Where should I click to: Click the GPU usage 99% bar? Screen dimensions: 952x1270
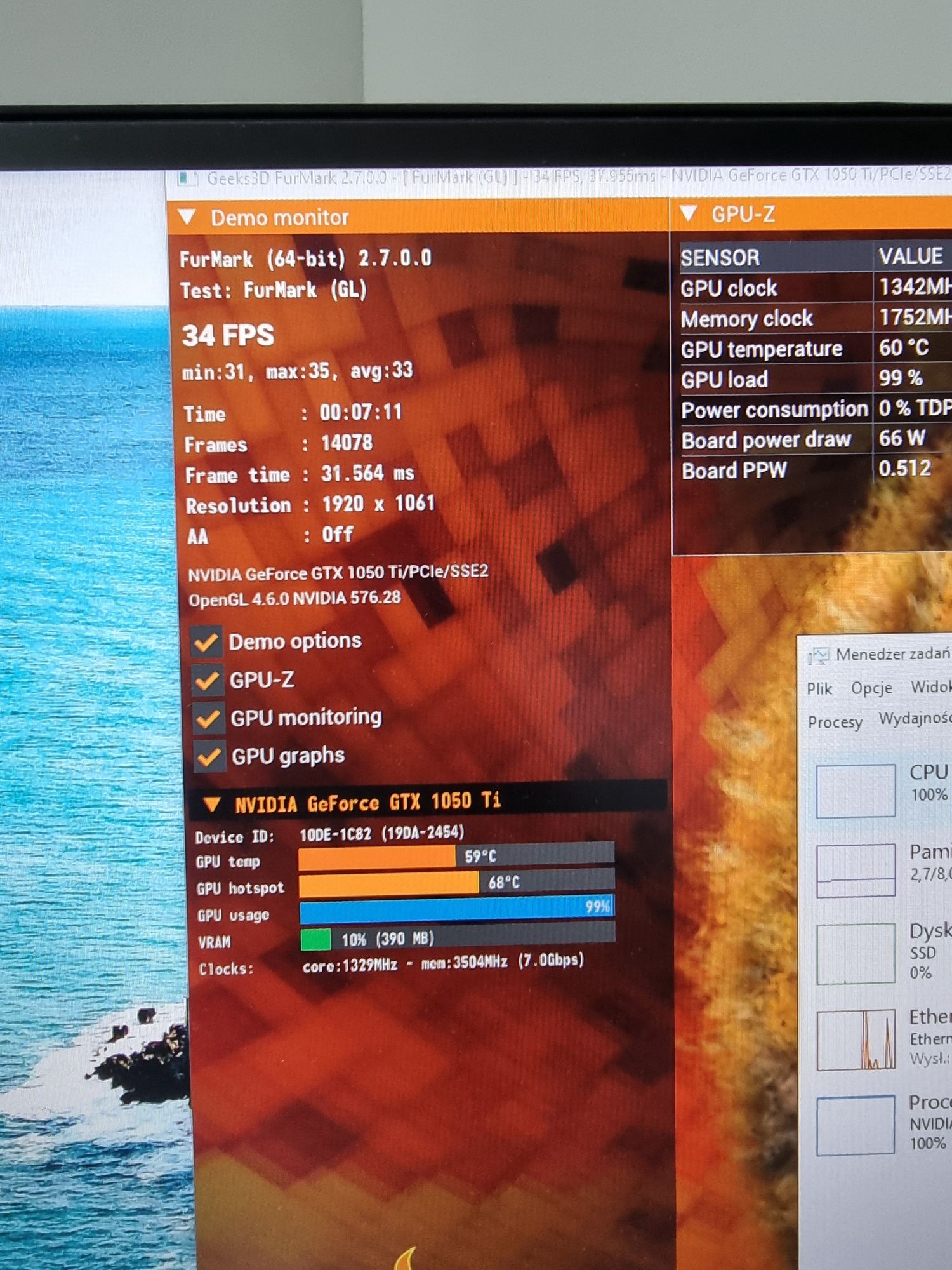[x=457, y=909]
